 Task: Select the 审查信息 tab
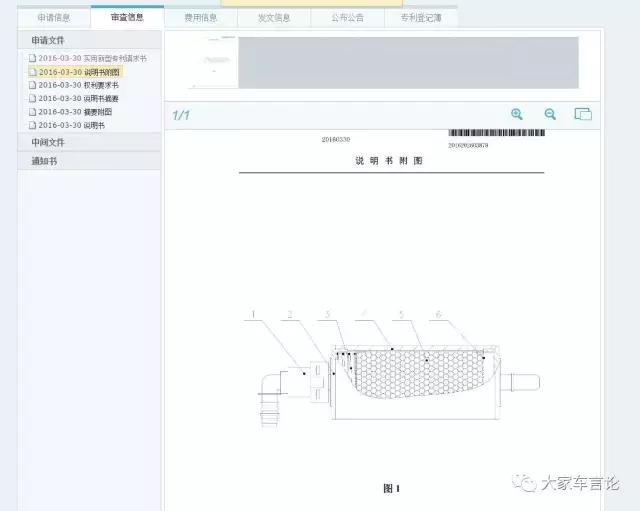[x=127, y=17]
